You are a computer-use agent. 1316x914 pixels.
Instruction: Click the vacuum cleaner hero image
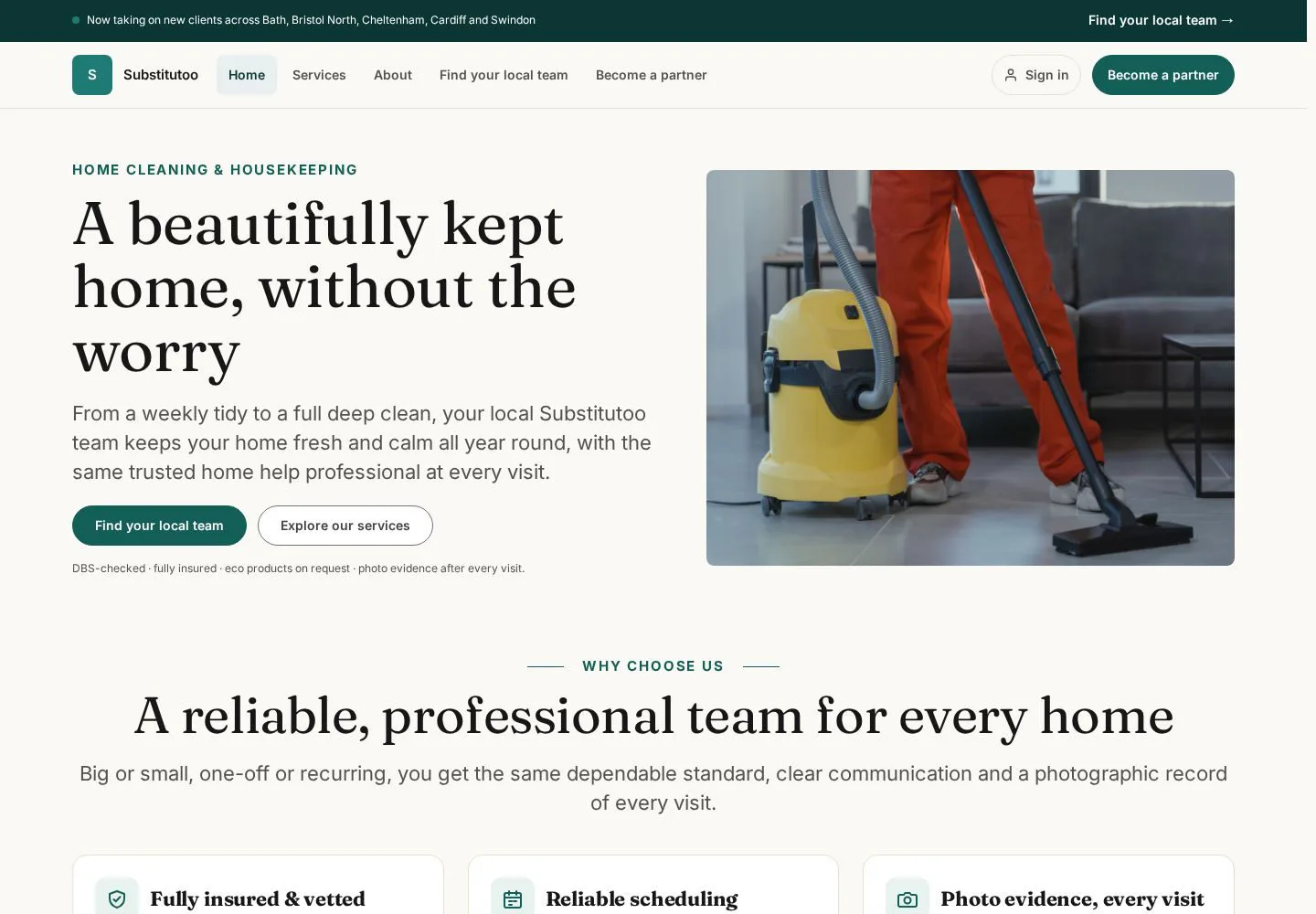tap(971, 367)
